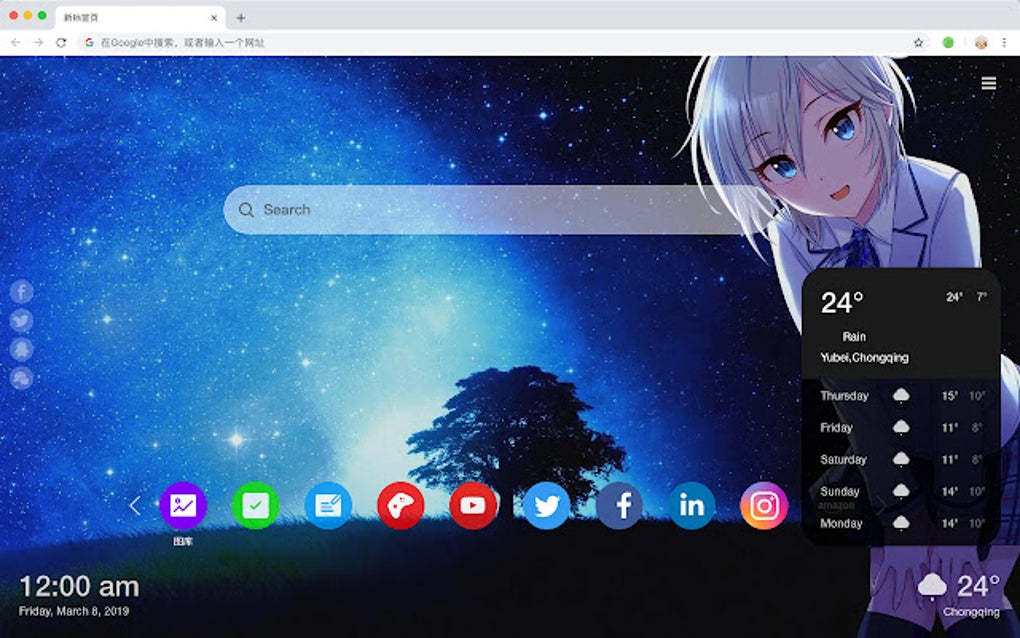This screenshot has width=1020, height=638.
Task: Open the purple gallery shortcut icon
Action: tap(183, 505)
